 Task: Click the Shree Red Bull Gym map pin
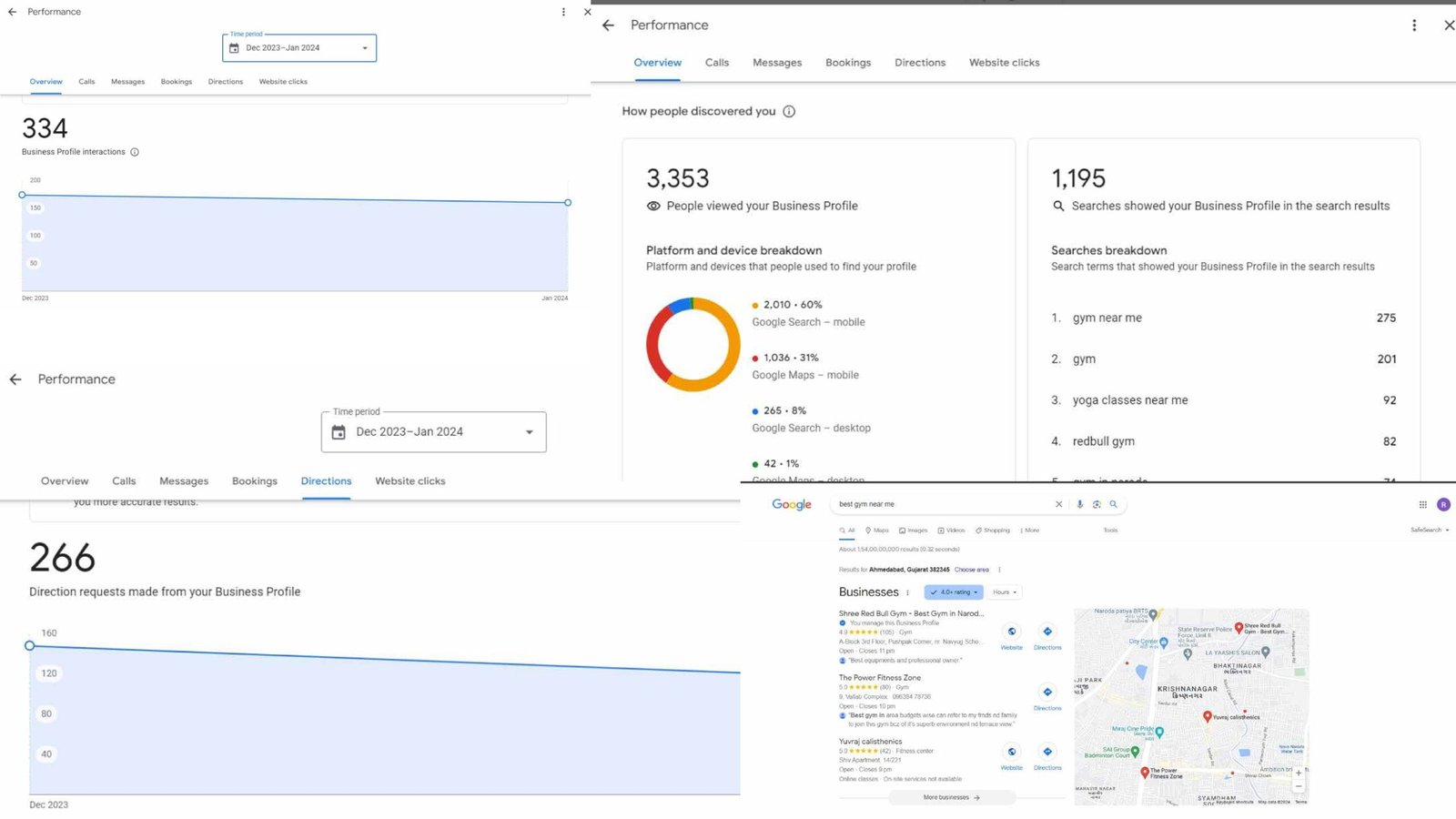point(1239,628)
